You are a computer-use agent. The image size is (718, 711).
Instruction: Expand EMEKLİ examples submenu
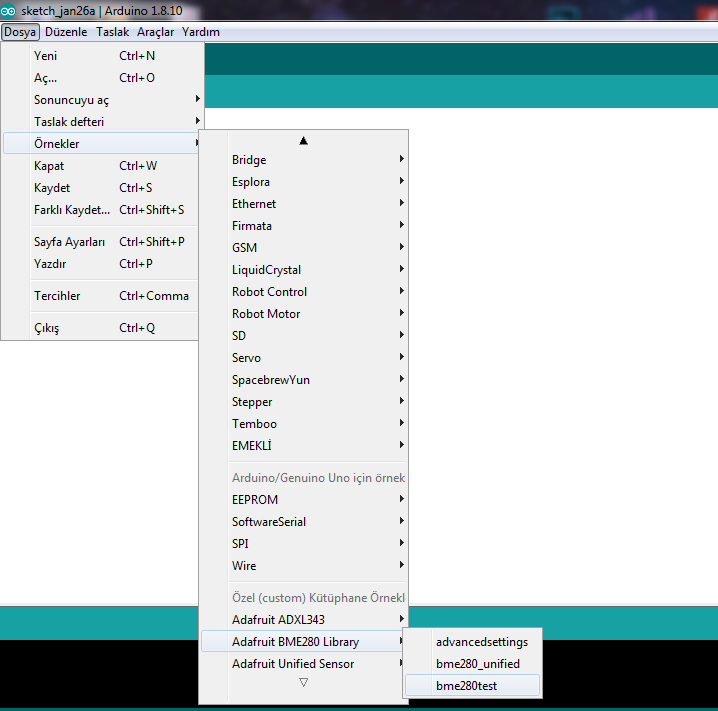(304, 445)
